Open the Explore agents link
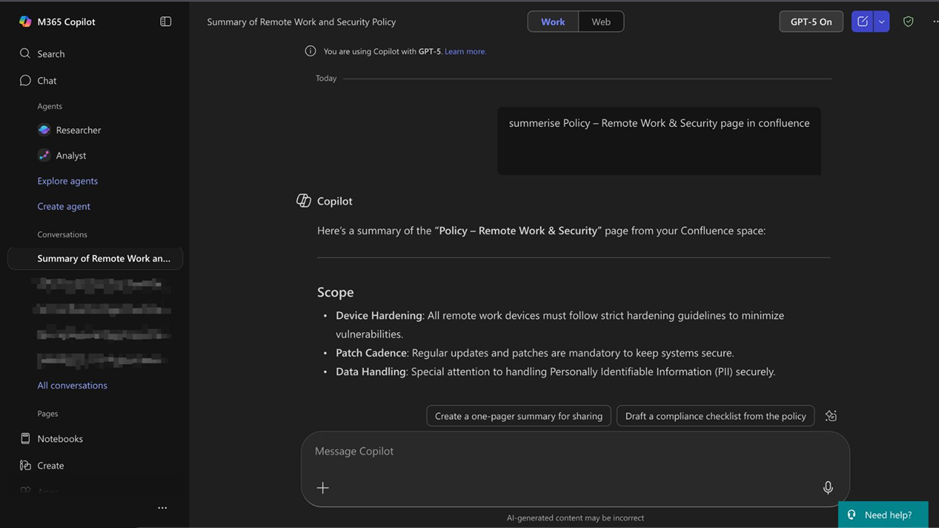The width and height of the screenshot is (939, 528). click(67, 181)
